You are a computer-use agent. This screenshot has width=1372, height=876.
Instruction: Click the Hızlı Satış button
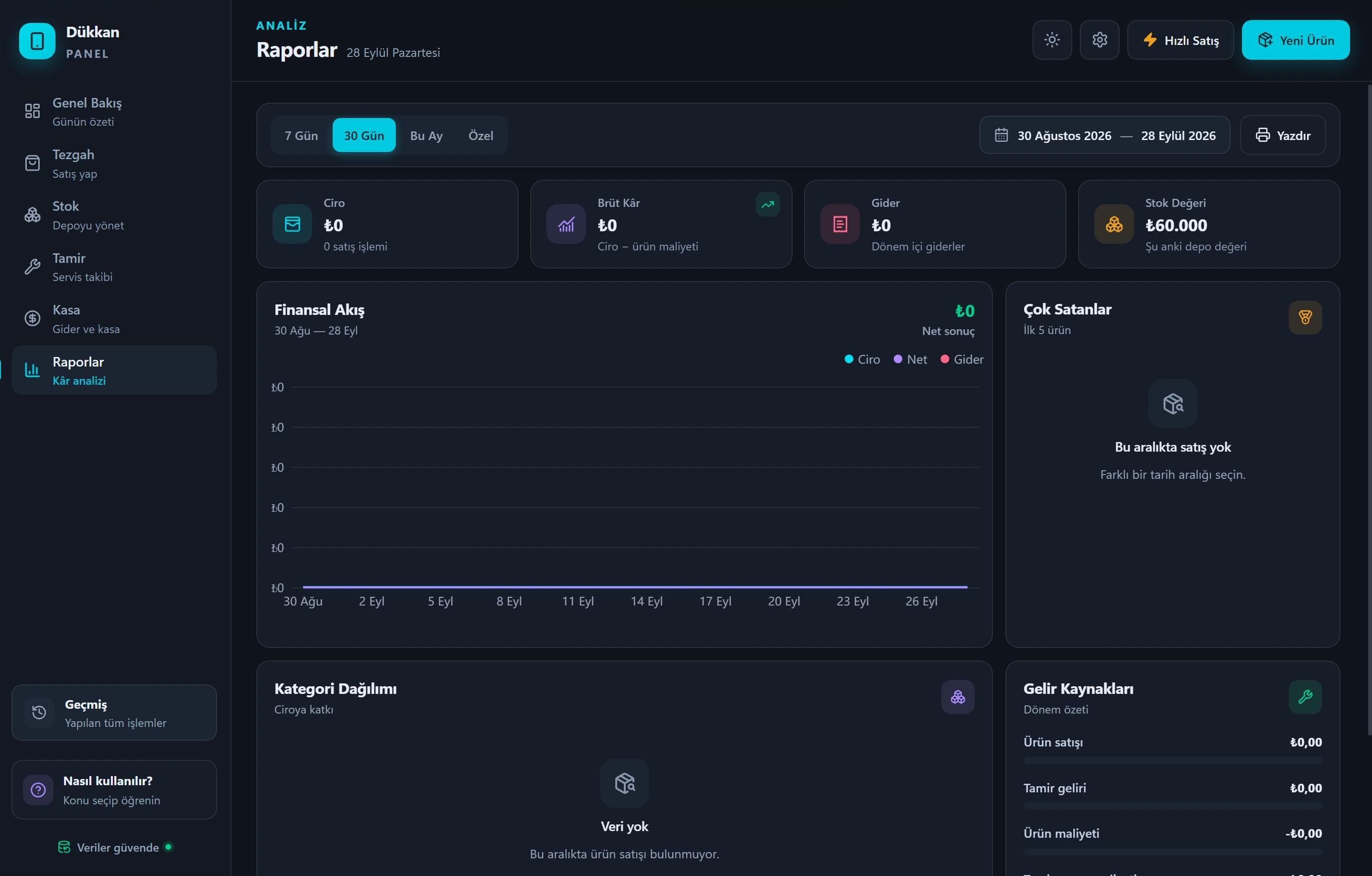1180,40
